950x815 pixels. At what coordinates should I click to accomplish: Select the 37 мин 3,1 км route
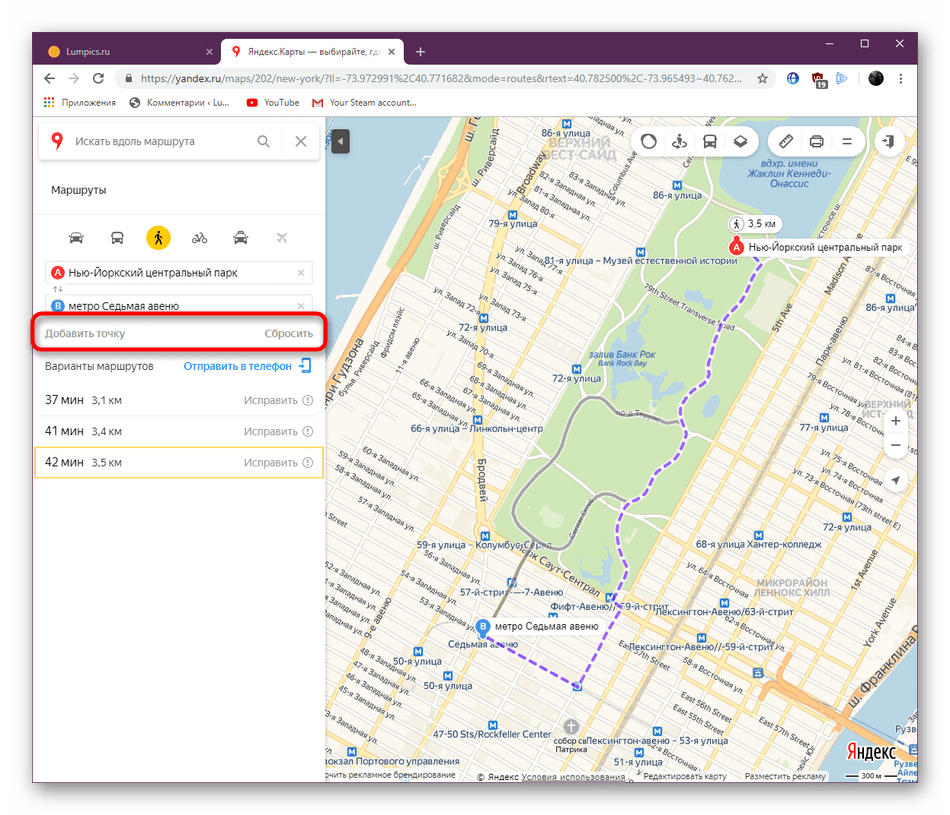click(x=179, y=401)
